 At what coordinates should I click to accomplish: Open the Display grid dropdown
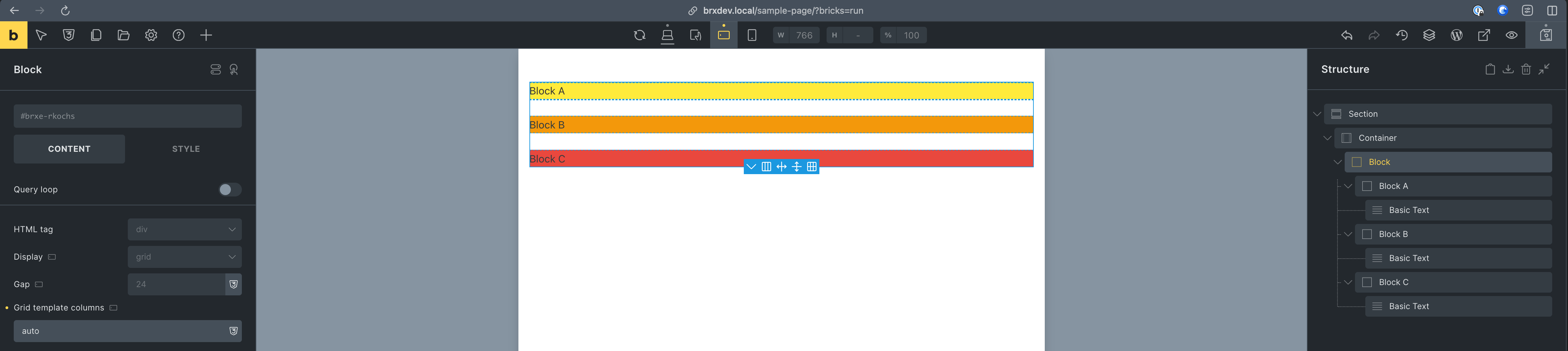(x=184, y=257)
